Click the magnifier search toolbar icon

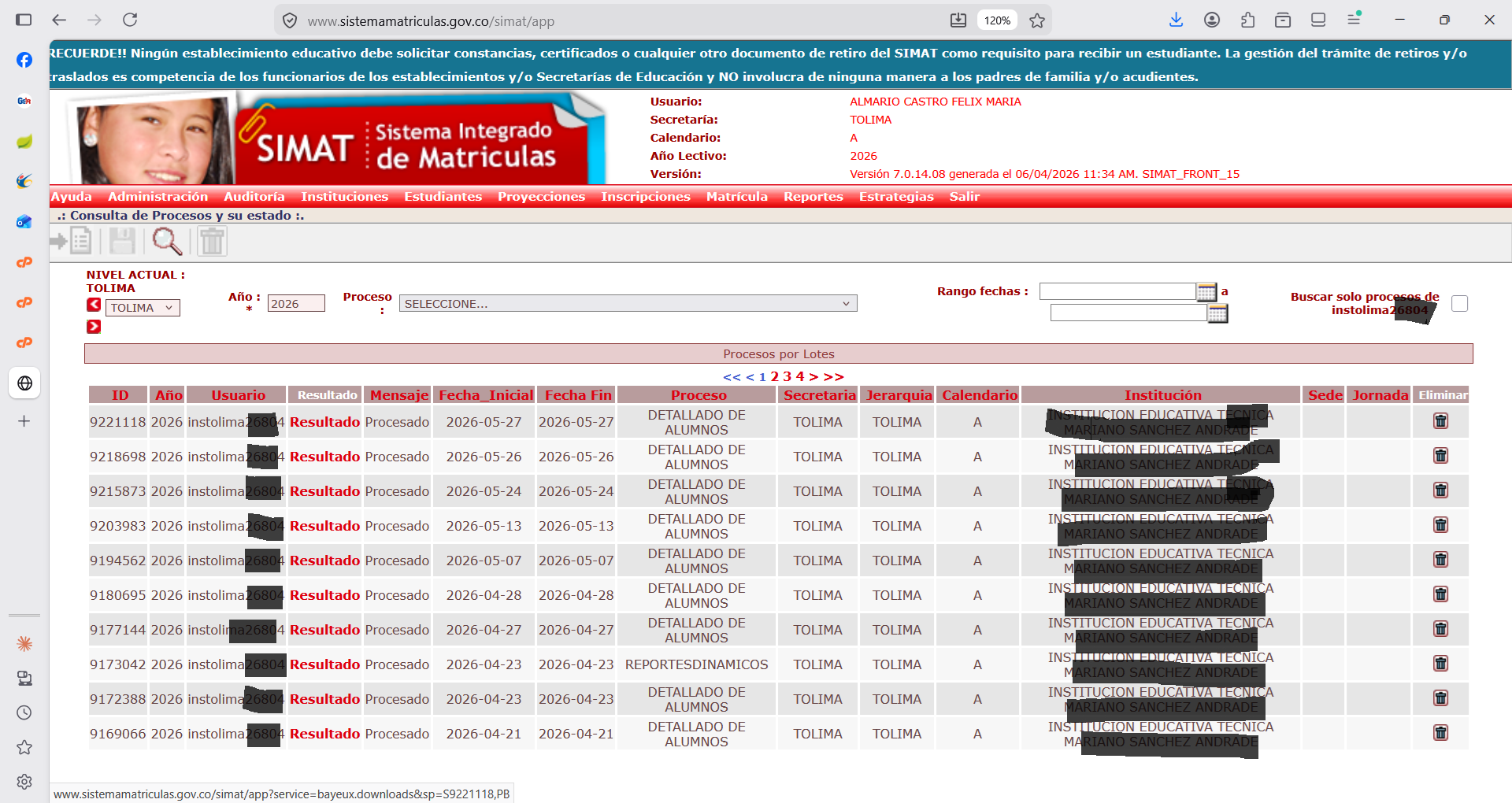(x=167, y=241)
